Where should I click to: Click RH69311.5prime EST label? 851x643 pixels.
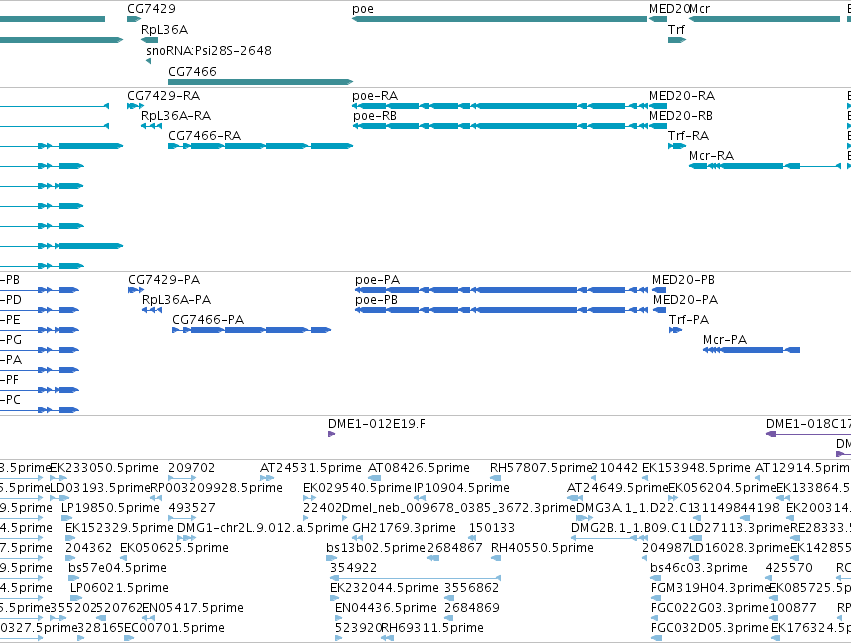pos(433,628)
